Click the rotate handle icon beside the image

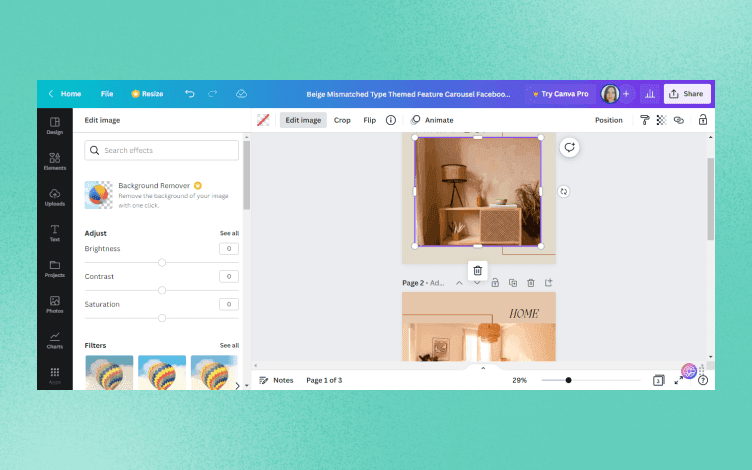tap(564, 191)
